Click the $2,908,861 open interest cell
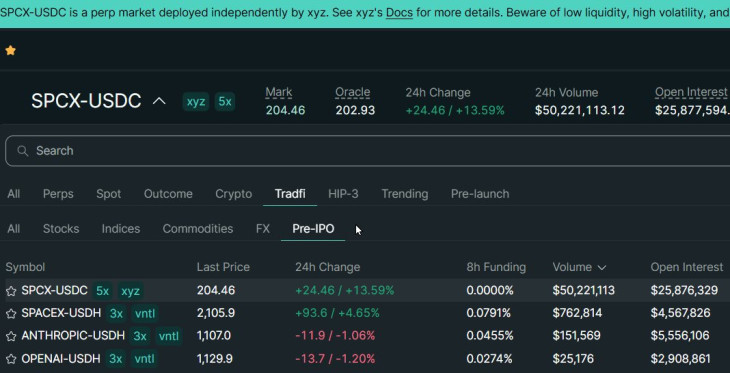 (681, 359)
